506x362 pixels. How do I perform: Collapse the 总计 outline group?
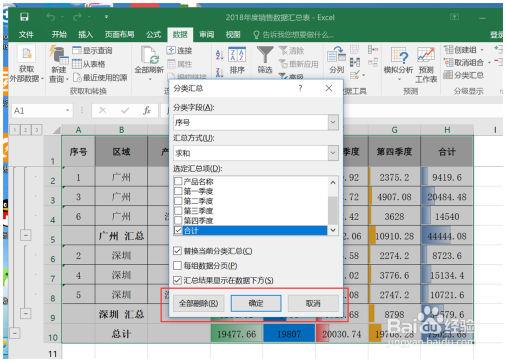point(14,333)
